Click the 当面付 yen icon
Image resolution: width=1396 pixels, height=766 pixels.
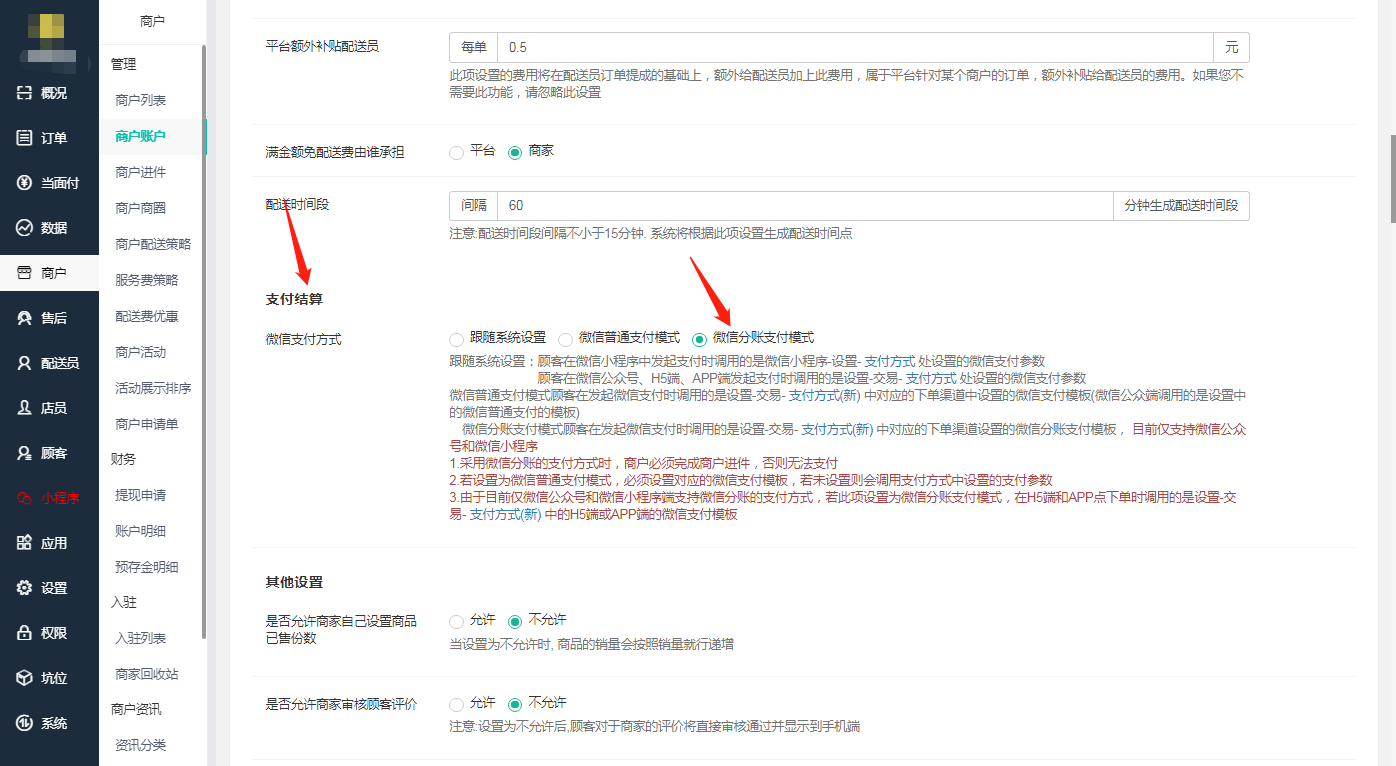coord(25,183)
